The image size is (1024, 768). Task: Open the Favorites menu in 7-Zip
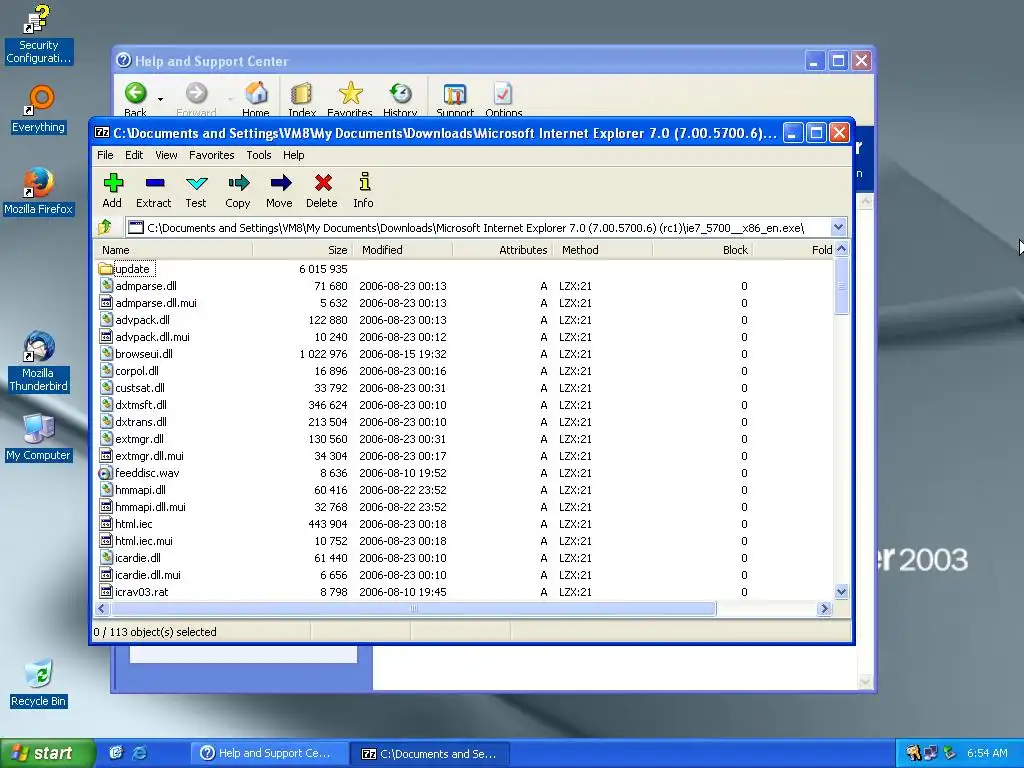click(x=212, y=155)
